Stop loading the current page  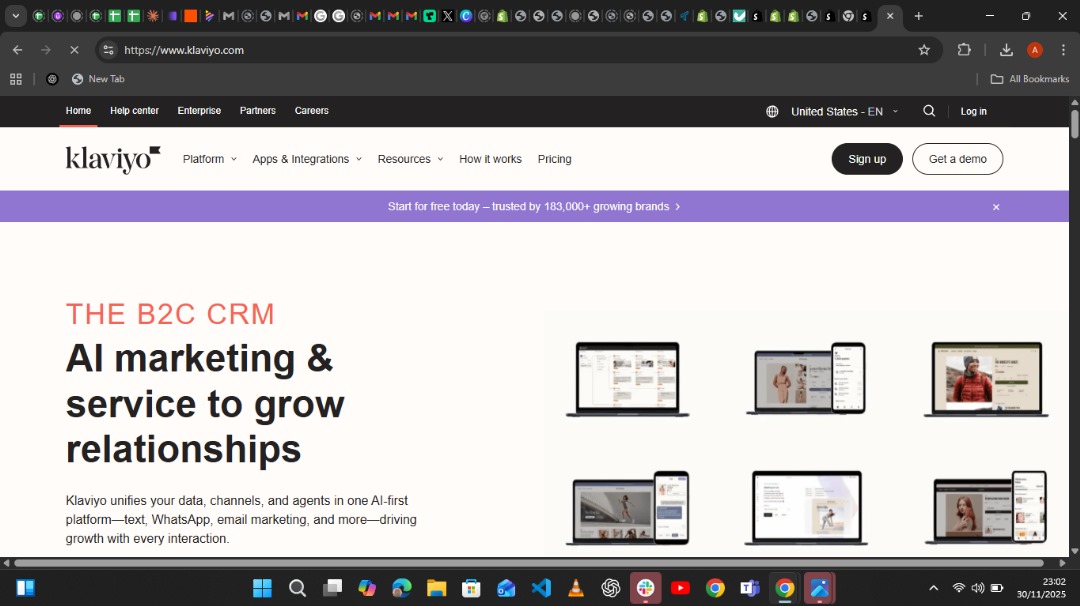click(x=74, y=50)
